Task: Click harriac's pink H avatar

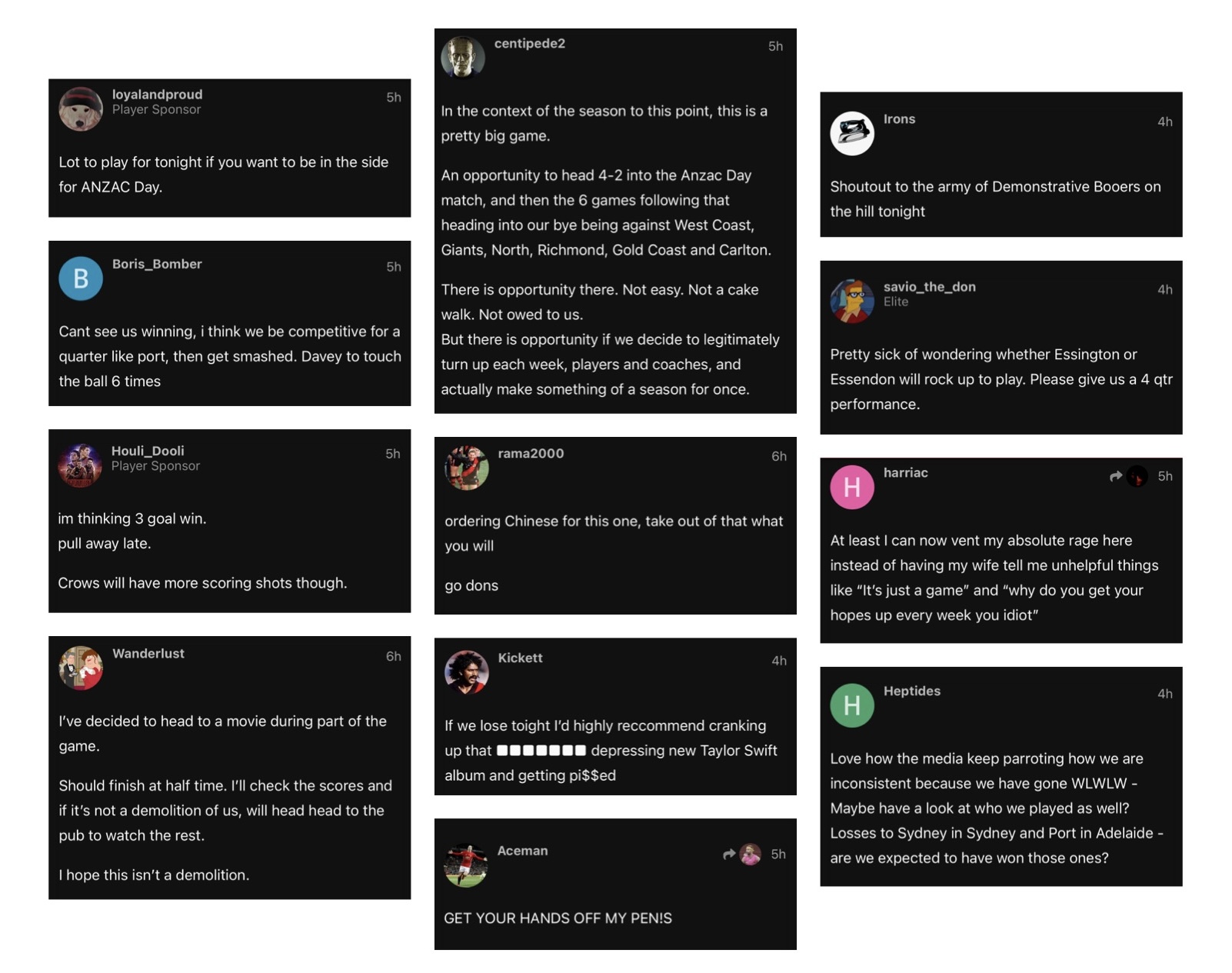Action: click(x=852, y=487)
